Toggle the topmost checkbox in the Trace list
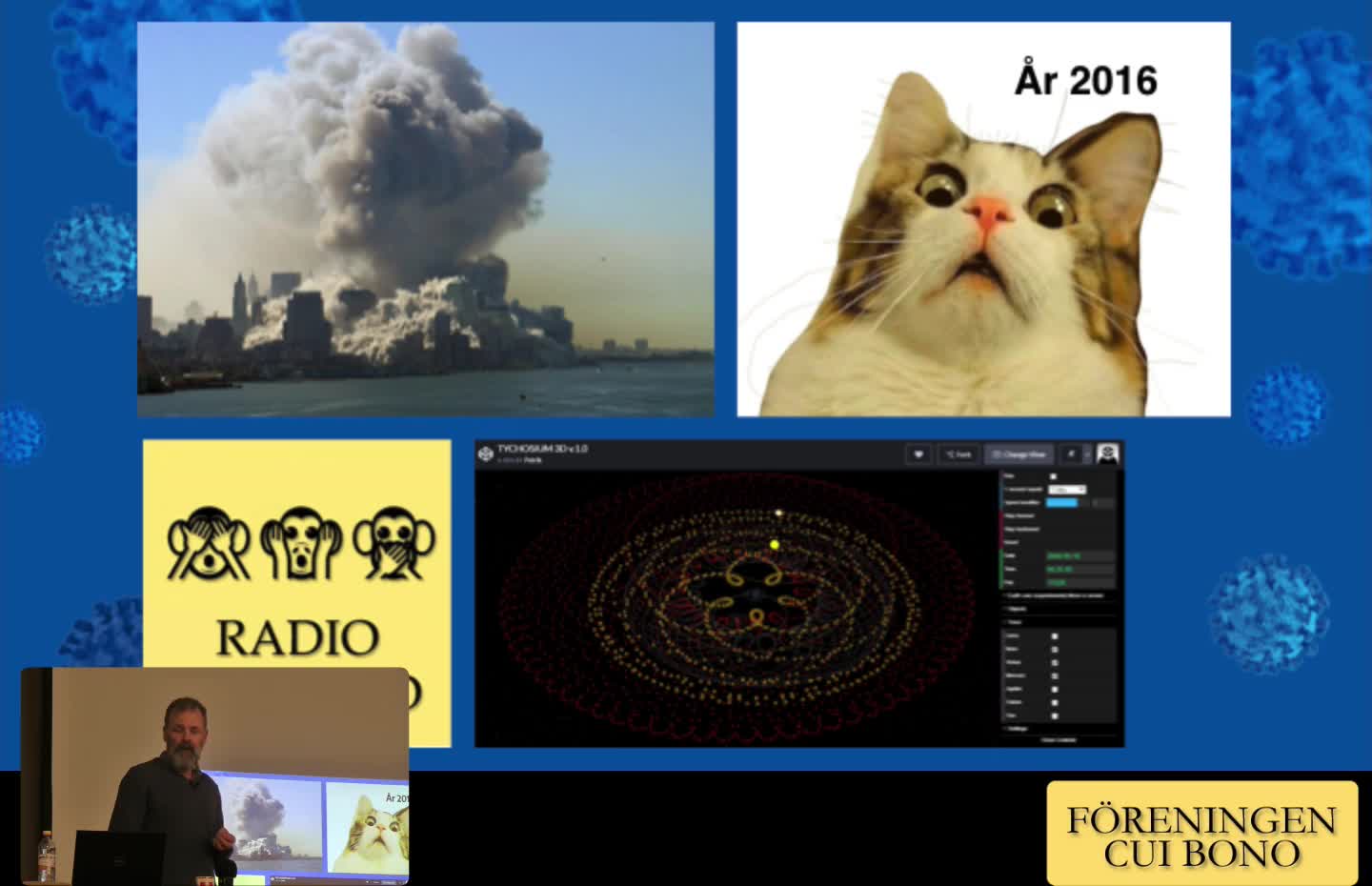 click(x=1055, y=635)
